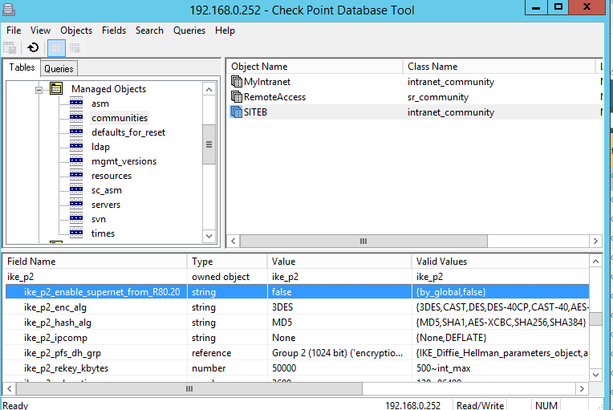Select the ldap table in tree
Screen dimensions: 613x410
point(100,147)
